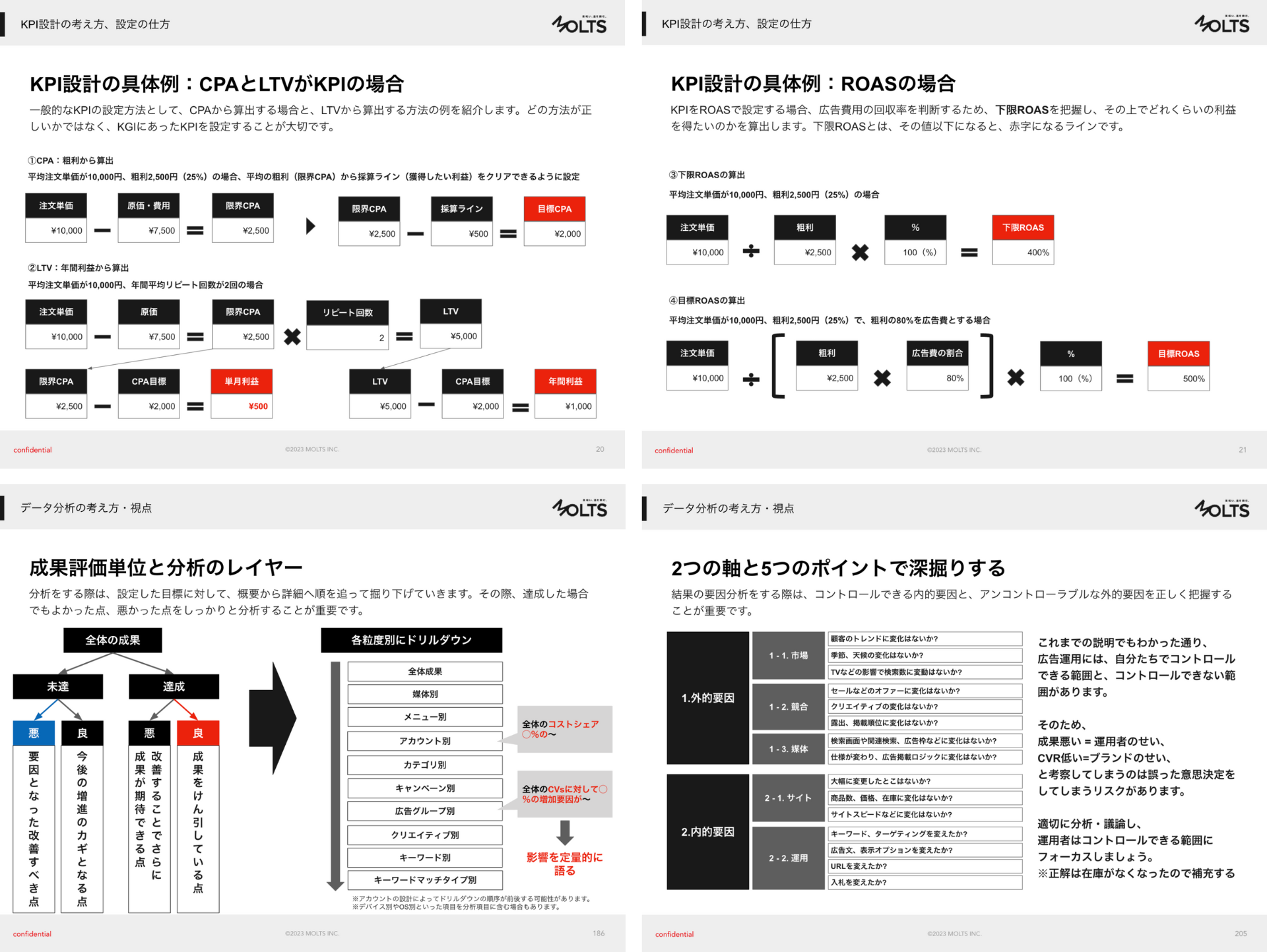The image size is (1267, 952).
Task: Click the 1.外的要因 black block
Action: (x=707, y=698)
